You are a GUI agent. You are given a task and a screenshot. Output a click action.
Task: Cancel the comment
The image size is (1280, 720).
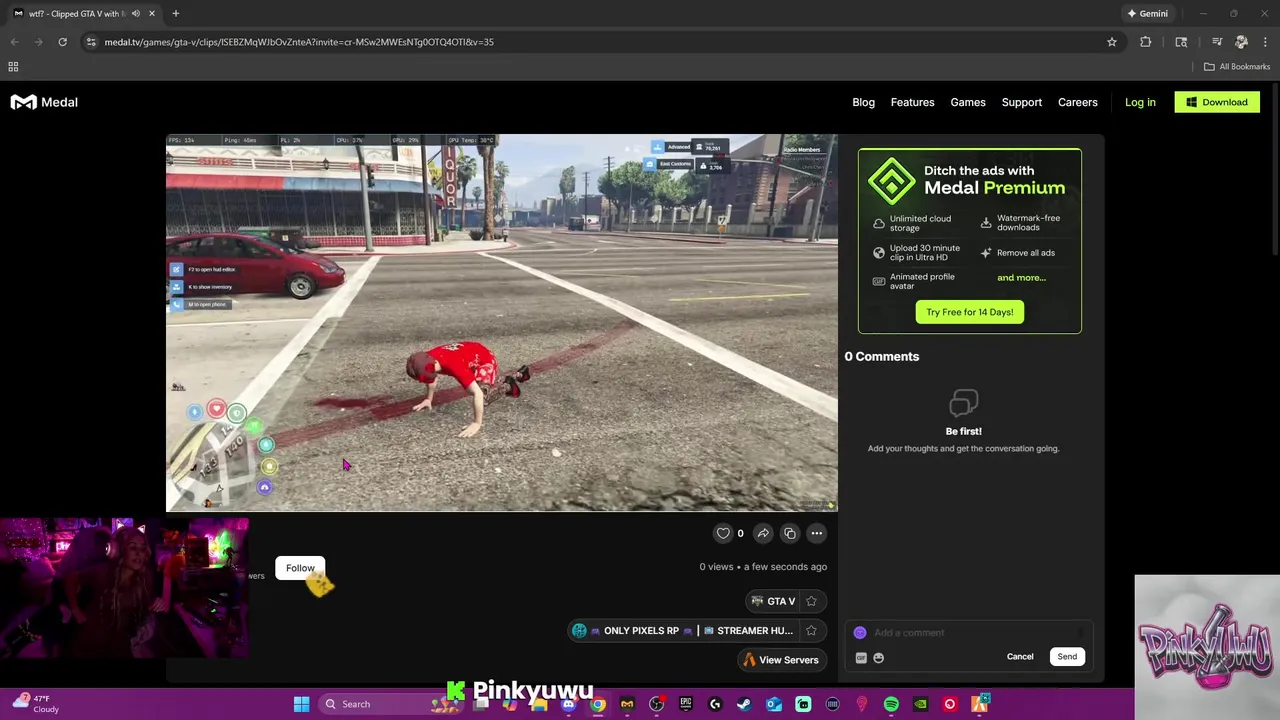(1020, 657)
